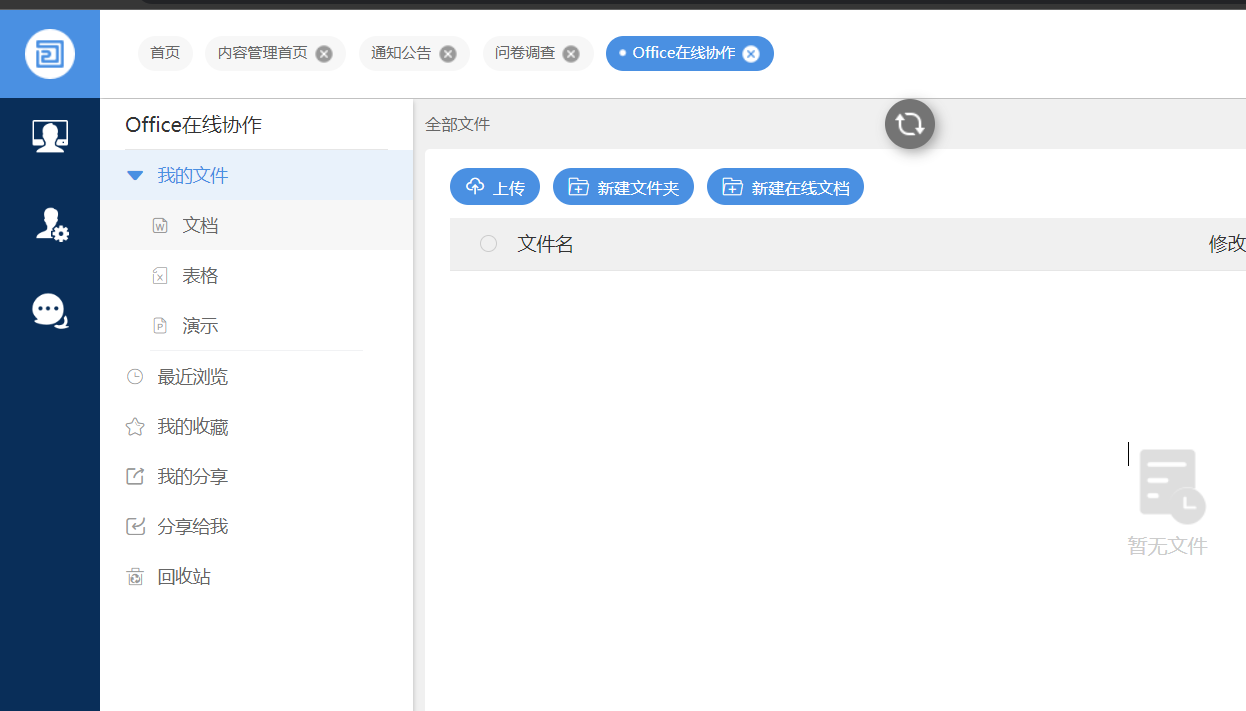The image size is (1246, 711).
Task: Switch to the 问卷调查 tab
Action: 537,53
